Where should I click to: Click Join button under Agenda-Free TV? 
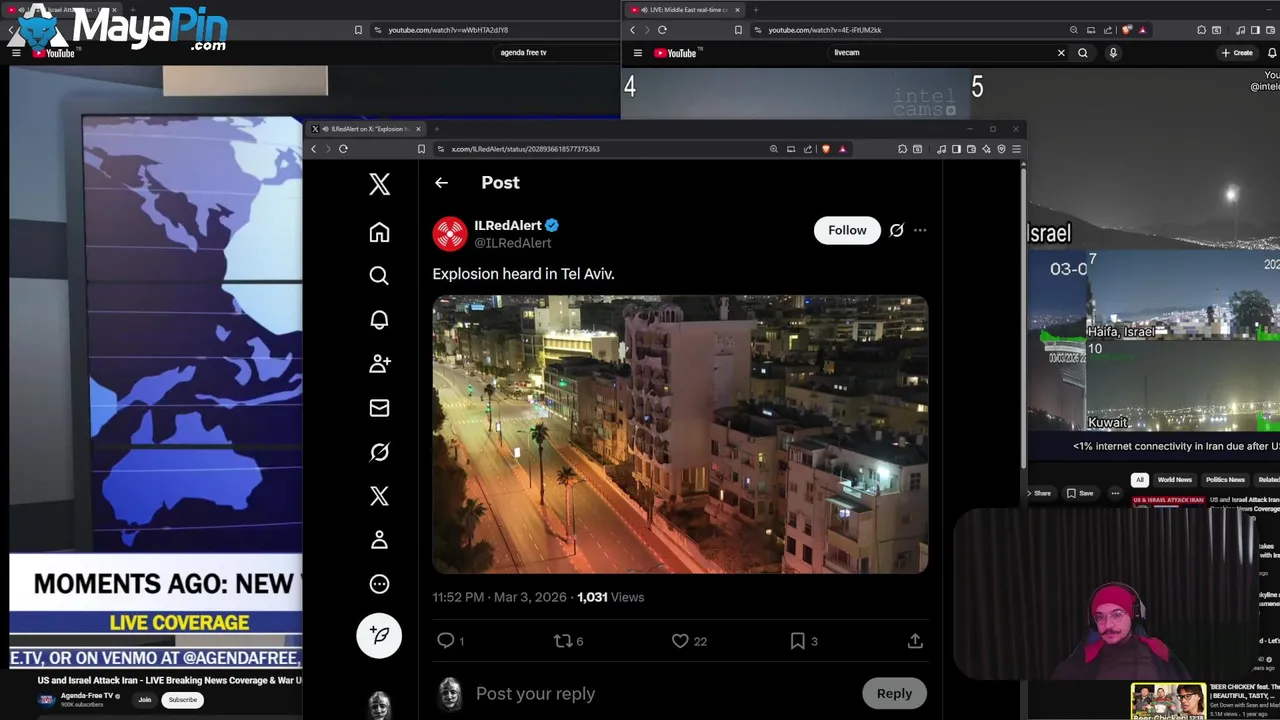tap(145, 700)
